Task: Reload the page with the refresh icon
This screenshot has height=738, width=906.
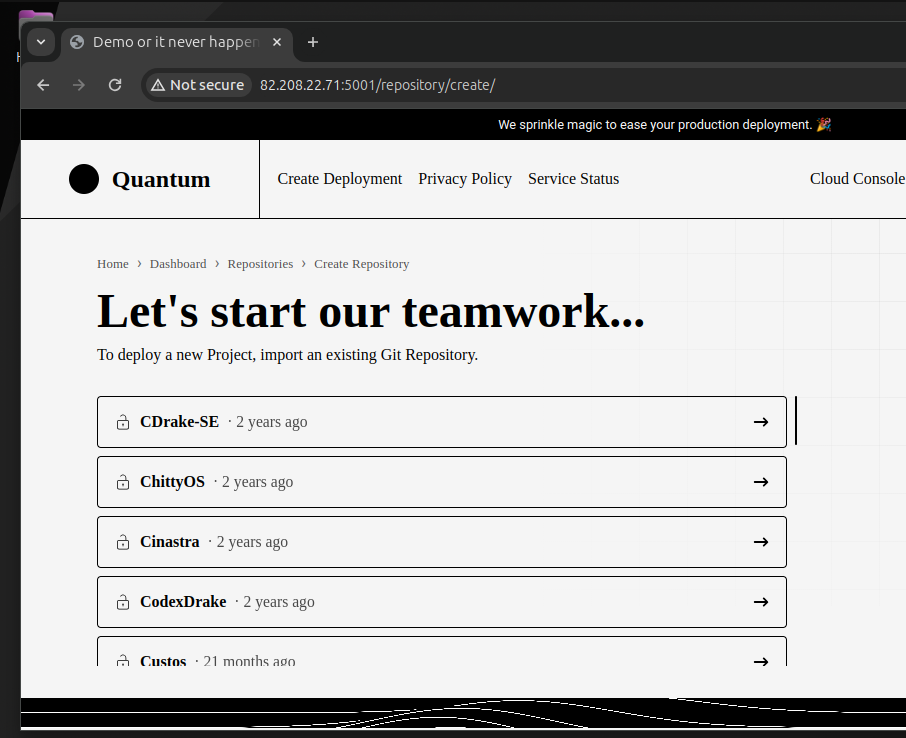Action: pos(114,85)
